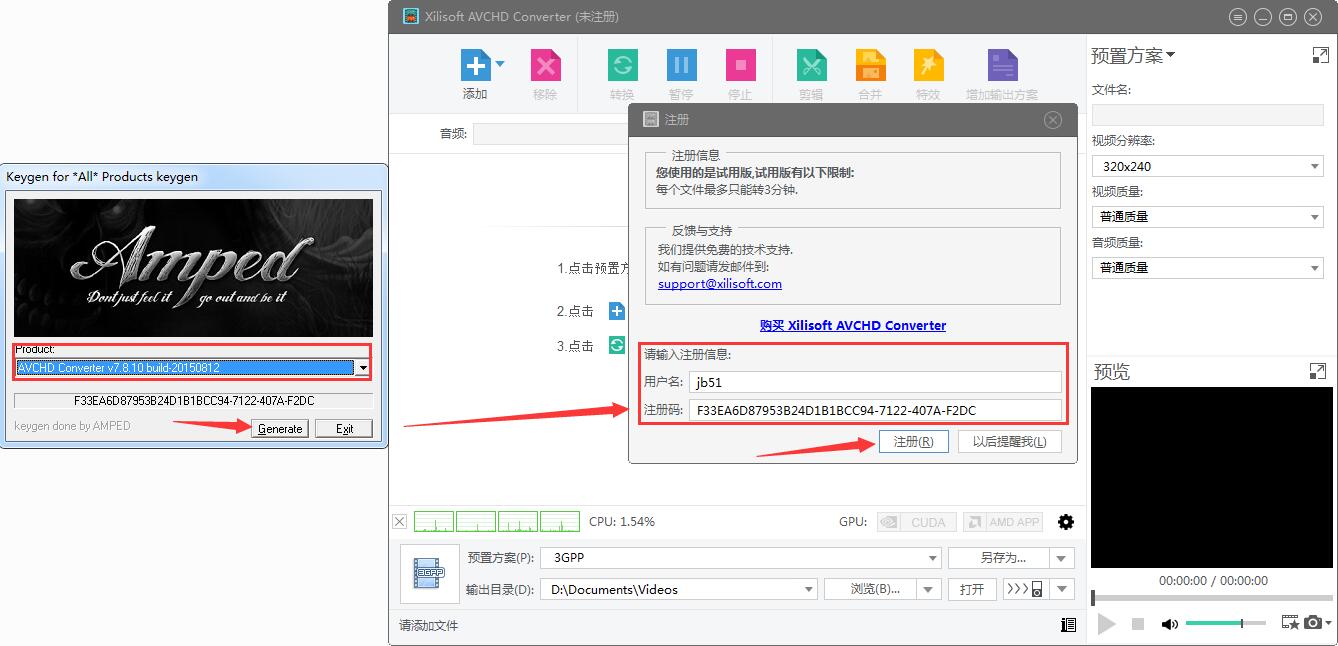Click the Add output profile (增加输出方案) icon
The height and width of the screenshot is (646, 1338).
(x=1002, y=66)
